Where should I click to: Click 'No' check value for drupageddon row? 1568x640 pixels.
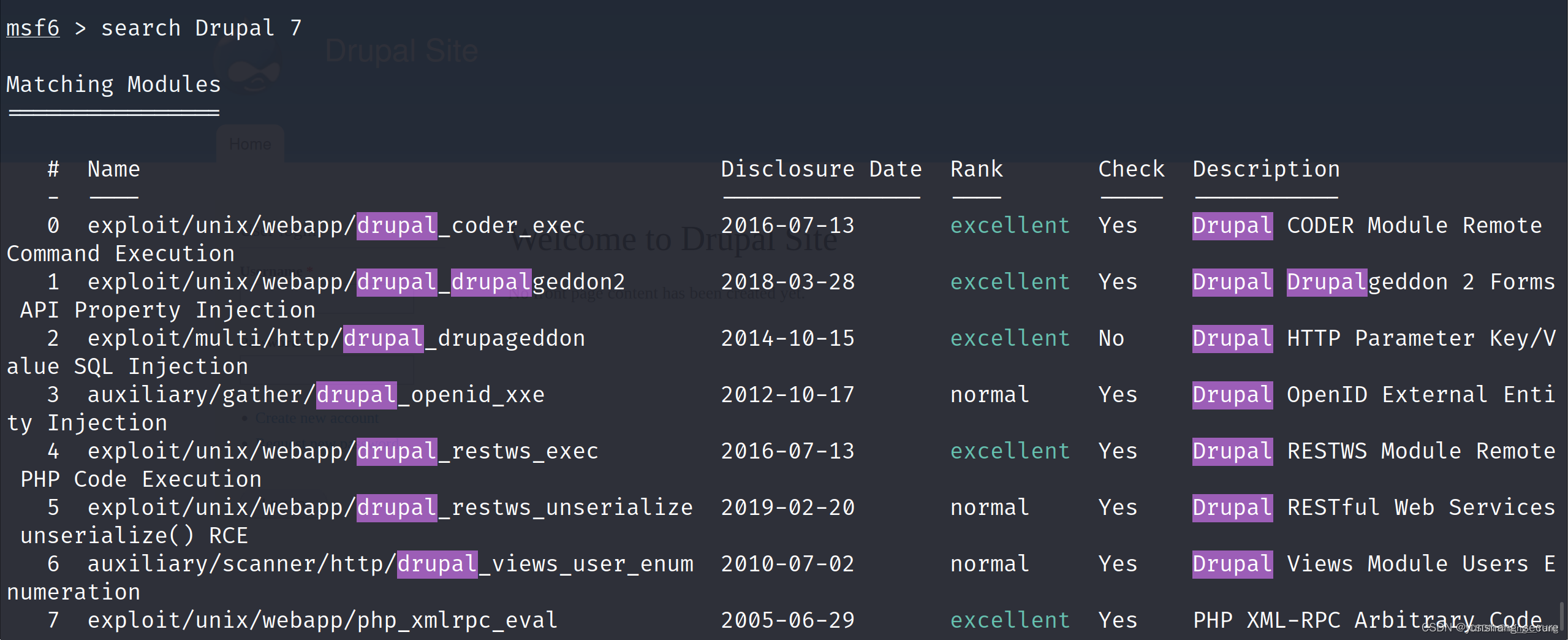coord(1112,338)
